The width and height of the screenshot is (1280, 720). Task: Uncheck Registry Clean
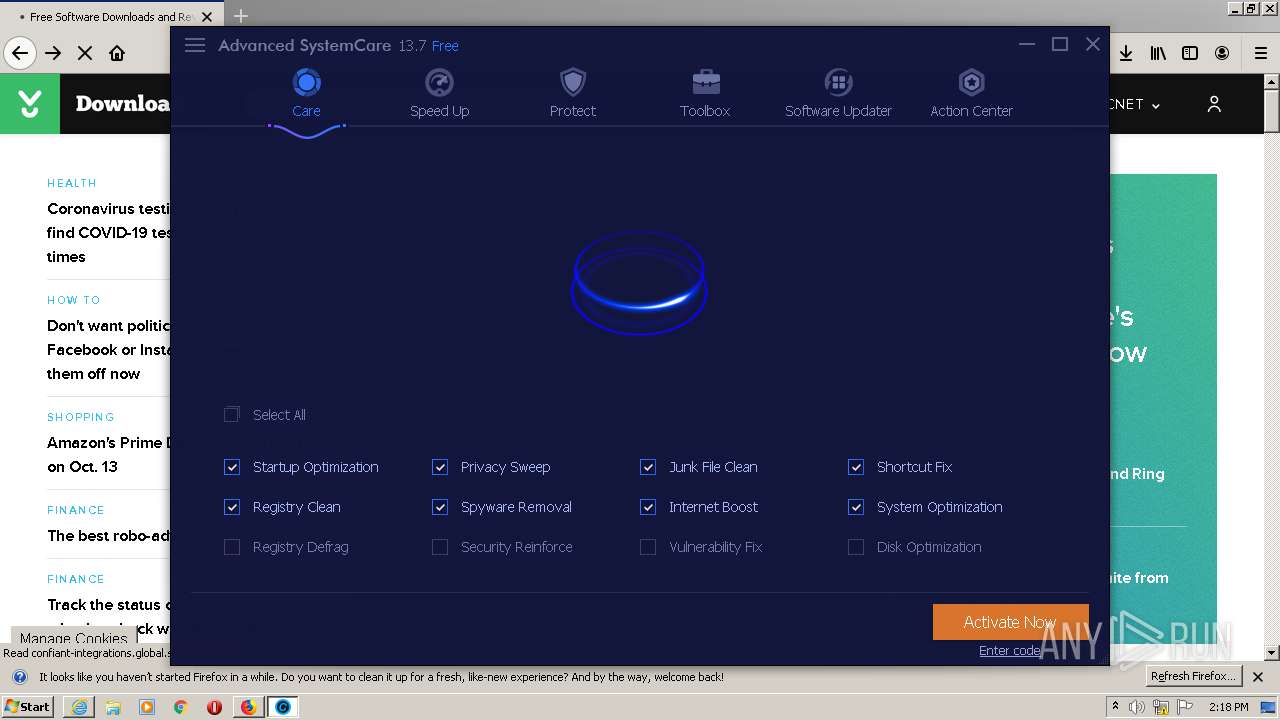pos(232,507)
